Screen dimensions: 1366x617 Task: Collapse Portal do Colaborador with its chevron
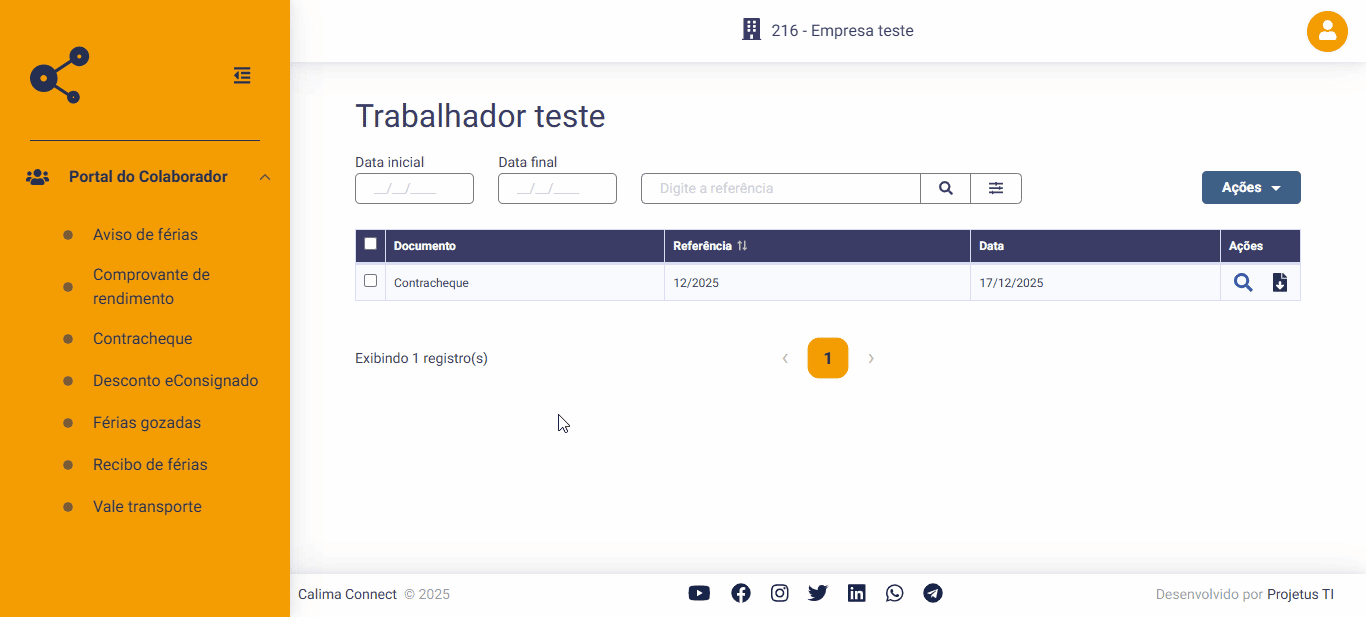point(265,177)
